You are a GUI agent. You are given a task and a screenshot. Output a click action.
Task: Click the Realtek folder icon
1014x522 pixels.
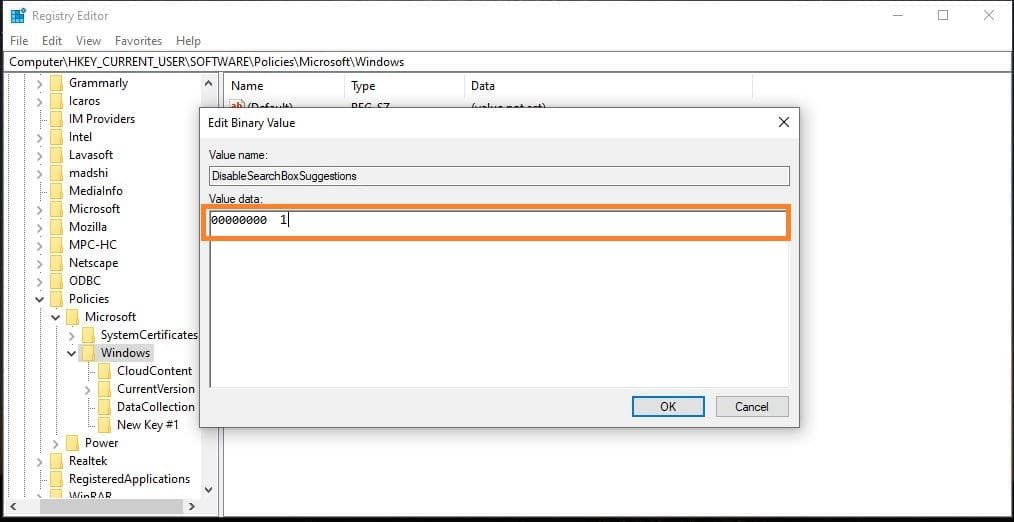(56, 461)
